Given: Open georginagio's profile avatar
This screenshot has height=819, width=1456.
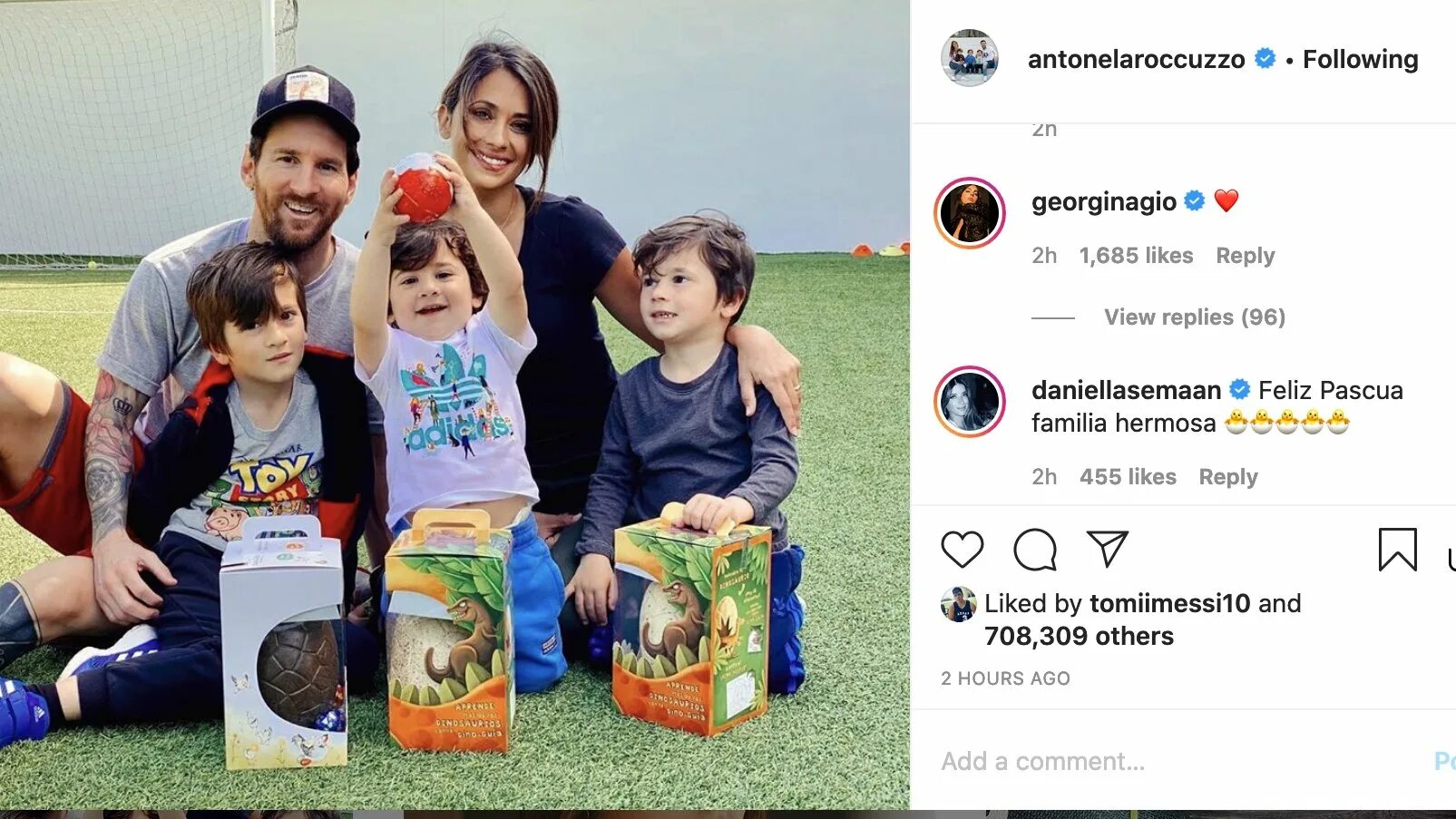Looking at the screenshot, I should 970,213.
